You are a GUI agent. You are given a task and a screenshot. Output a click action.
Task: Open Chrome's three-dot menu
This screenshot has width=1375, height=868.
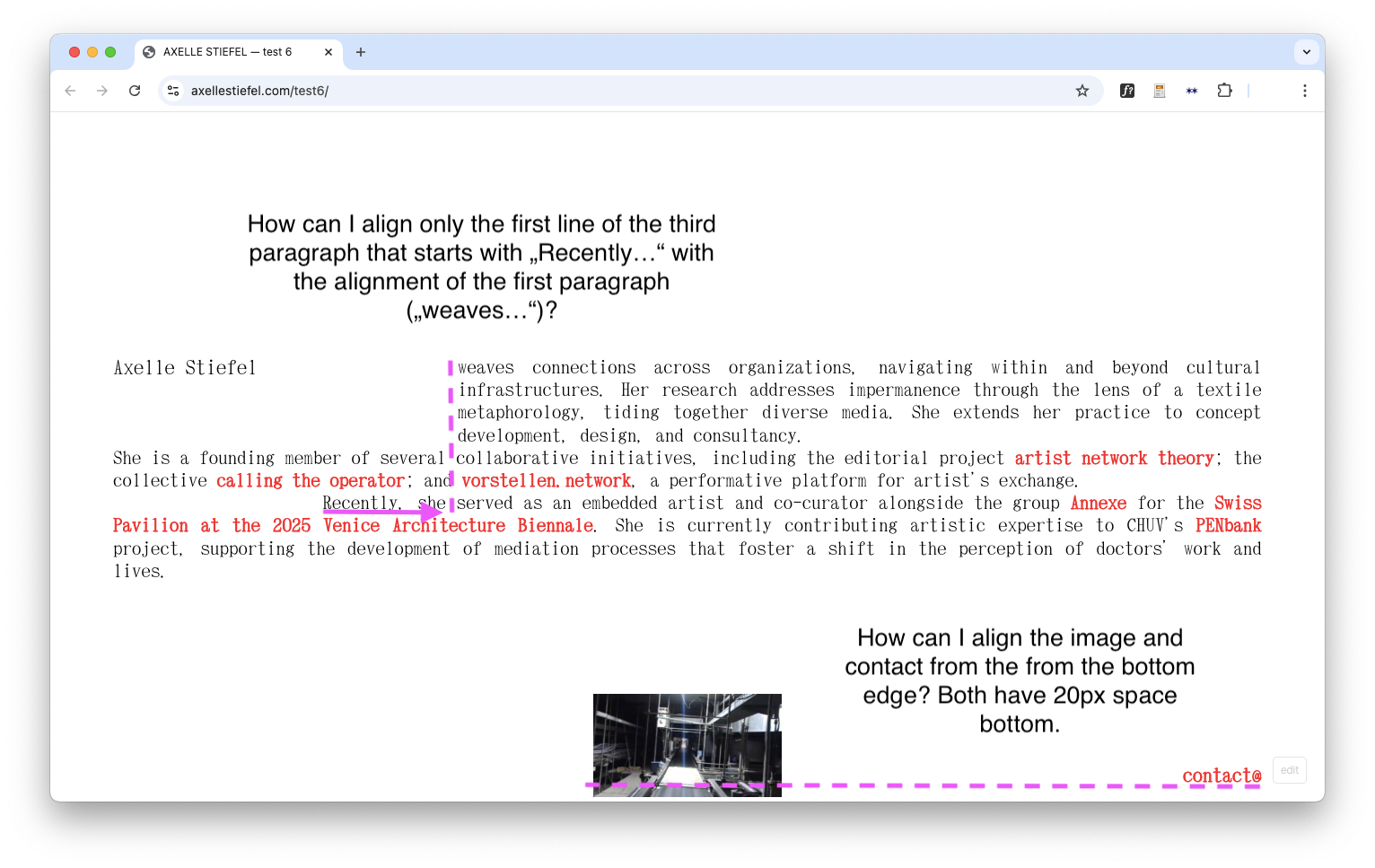(x=1304, y=91)
